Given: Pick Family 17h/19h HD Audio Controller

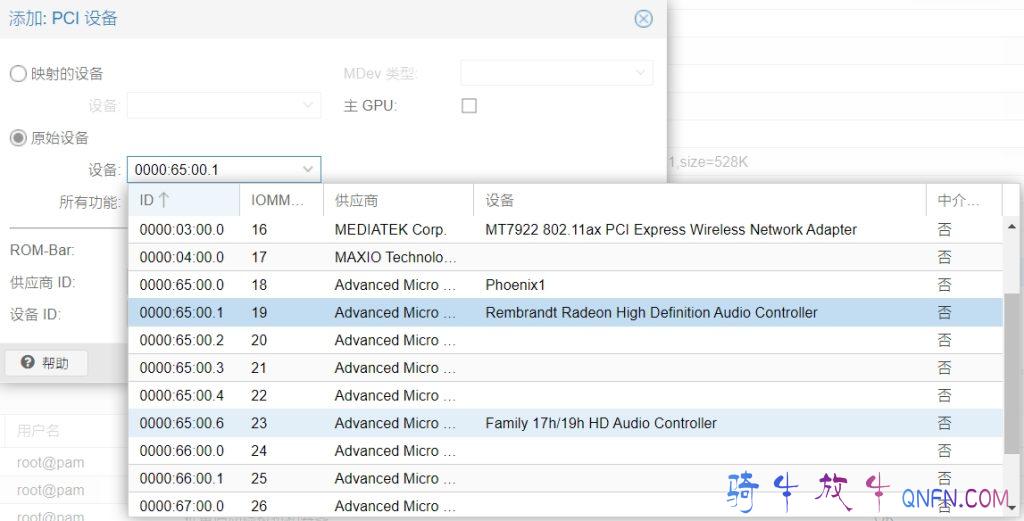Looking at the screenshot, I should pos(600,423).
